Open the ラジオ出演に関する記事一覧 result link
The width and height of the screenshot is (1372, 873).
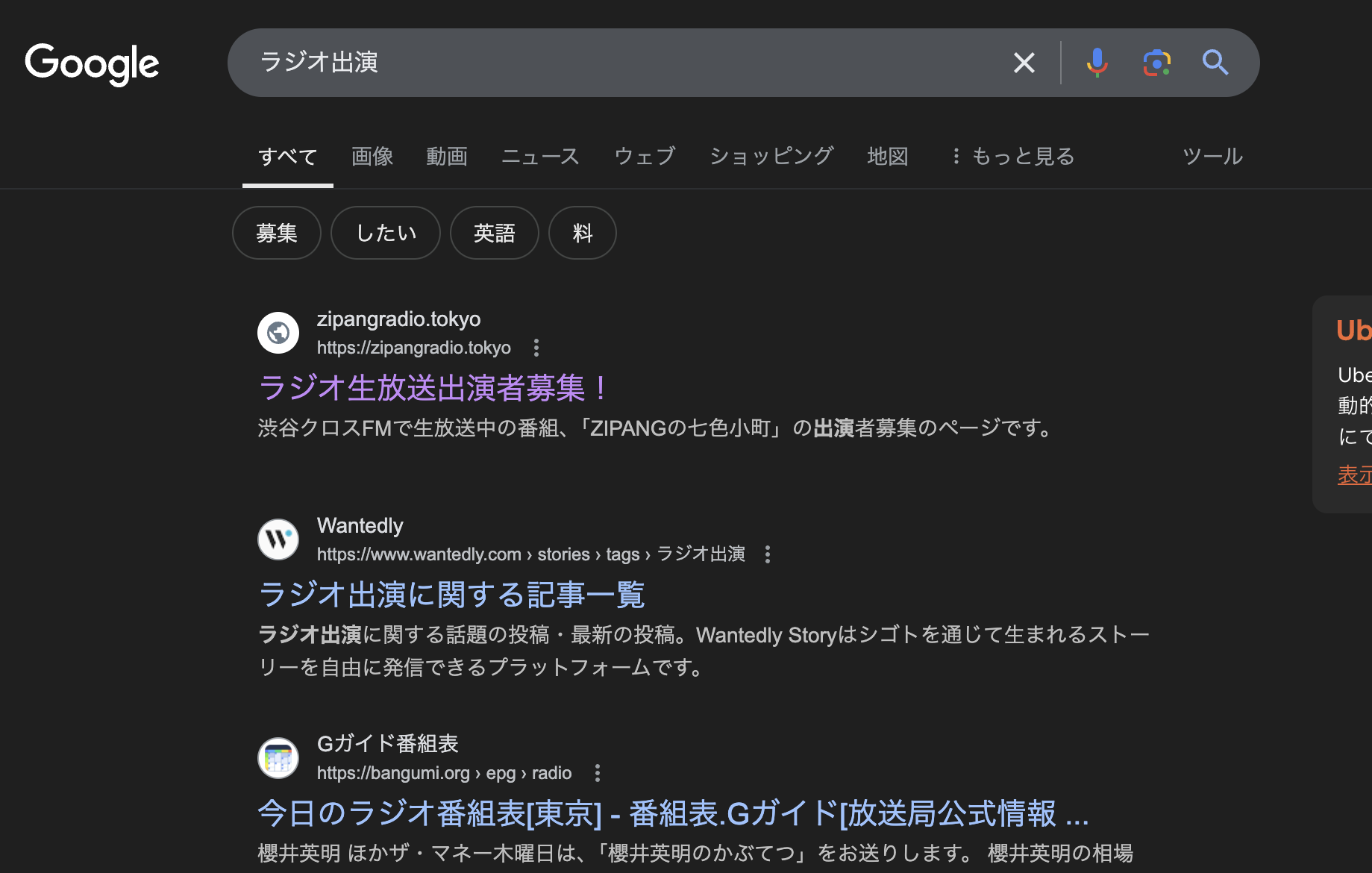[451, 595]
